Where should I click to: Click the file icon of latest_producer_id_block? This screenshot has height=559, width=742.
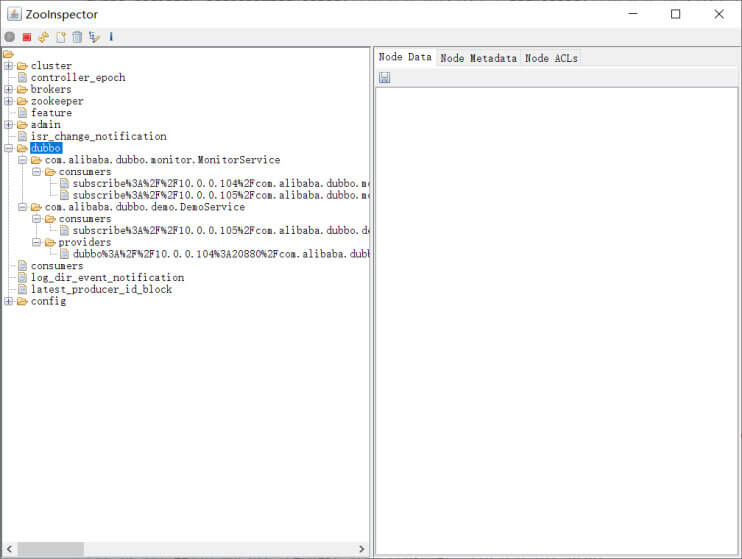point(22,289)
